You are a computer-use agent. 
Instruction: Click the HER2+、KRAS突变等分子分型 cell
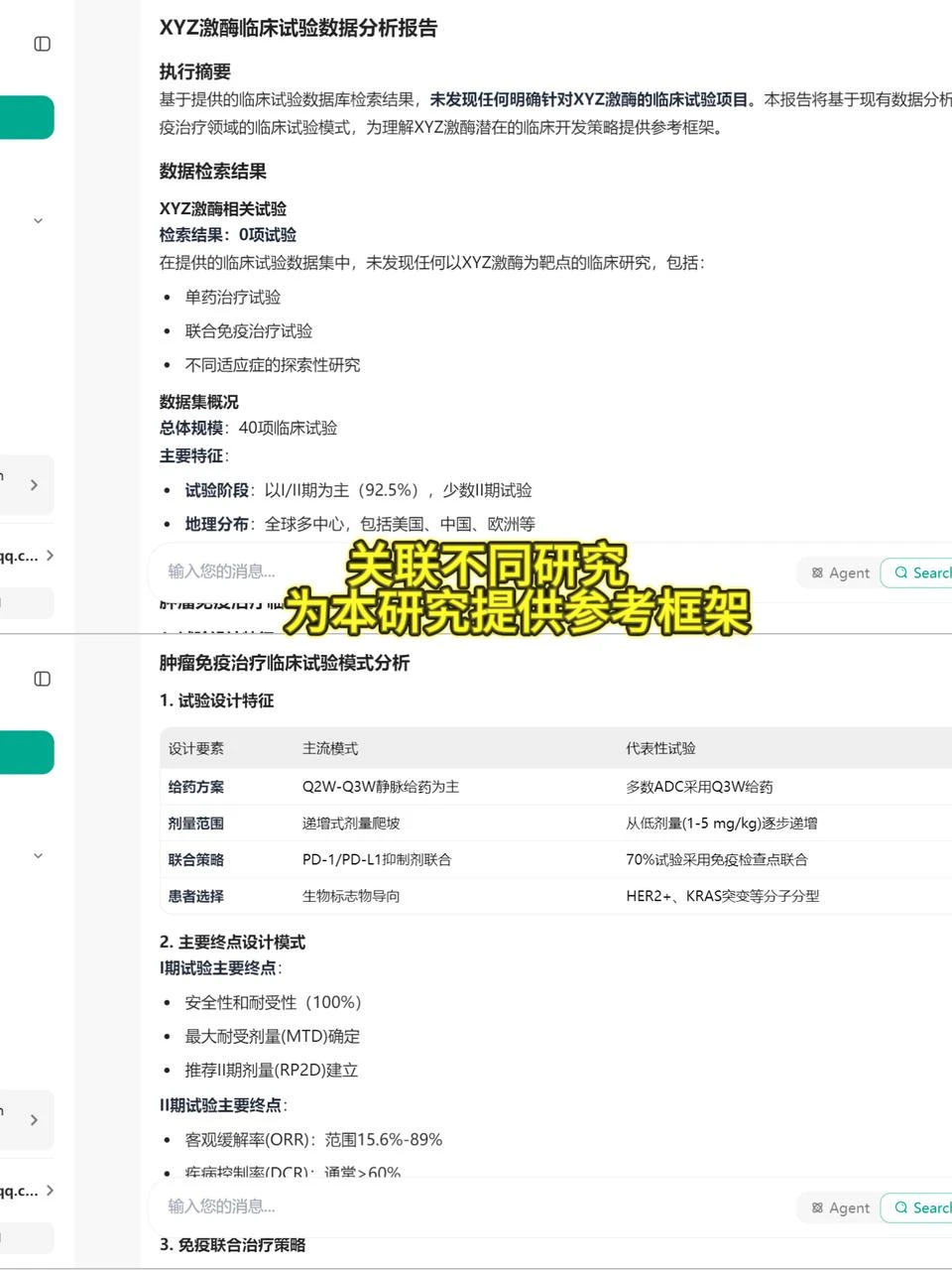coord(723,897)
